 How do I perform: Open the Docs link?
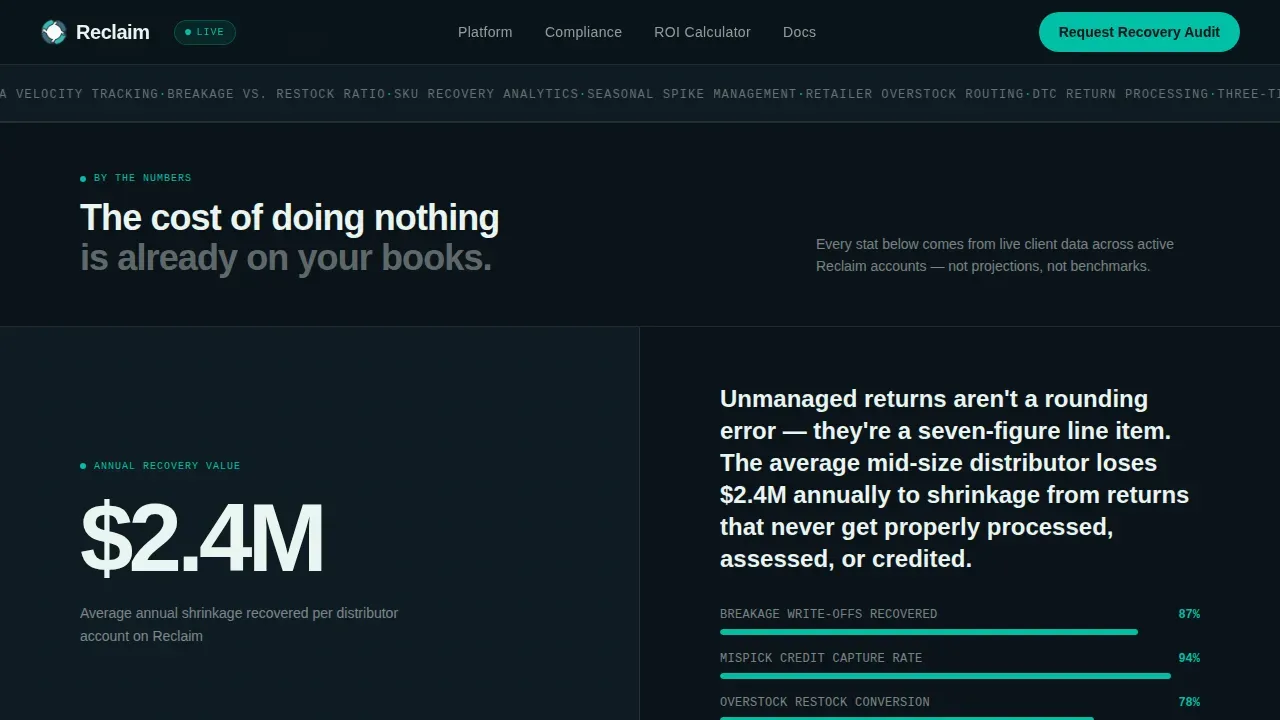coord(799,32)
